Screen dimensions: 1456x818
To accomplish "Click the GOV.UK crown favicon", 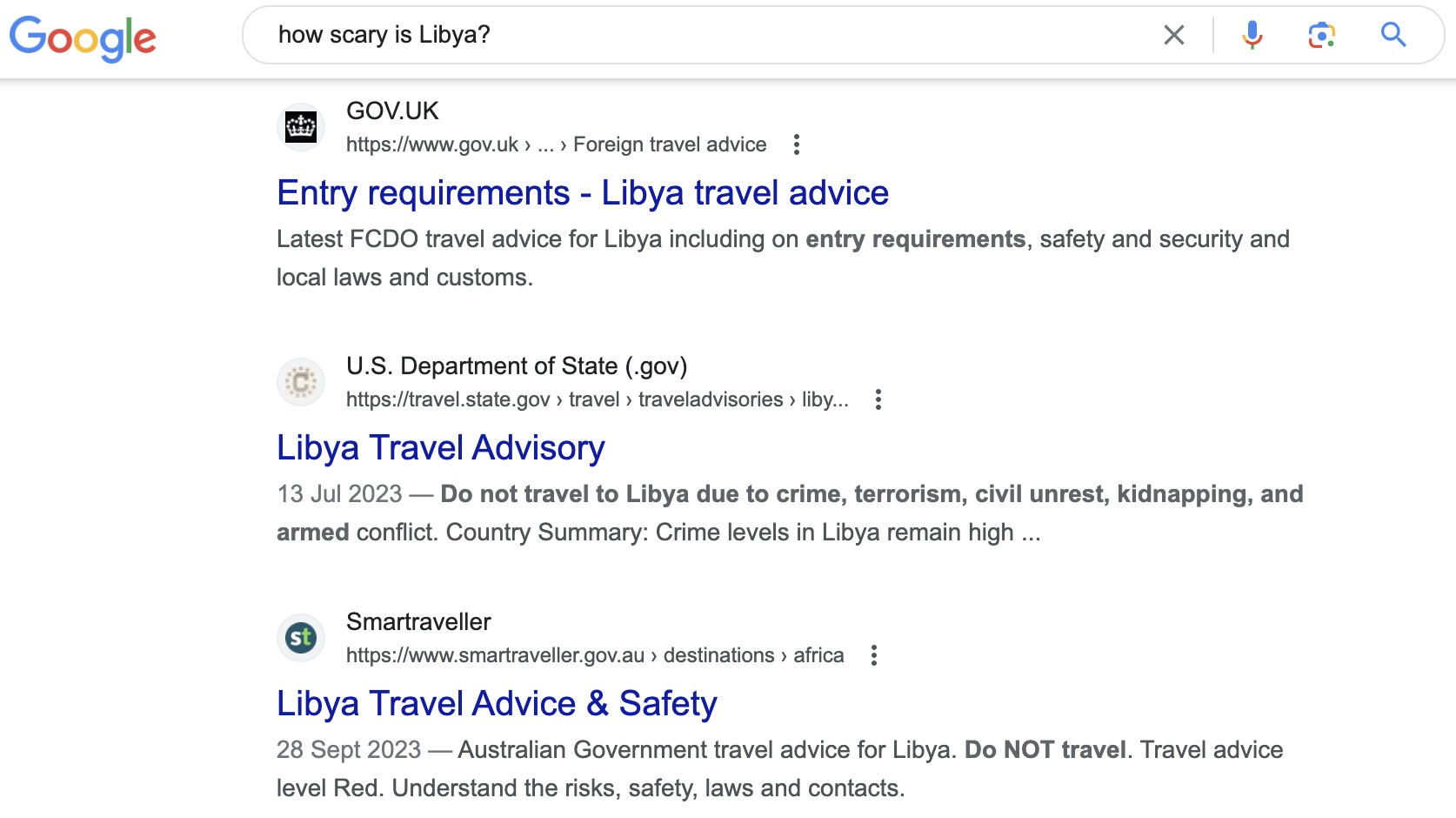I will click(300, 127).
